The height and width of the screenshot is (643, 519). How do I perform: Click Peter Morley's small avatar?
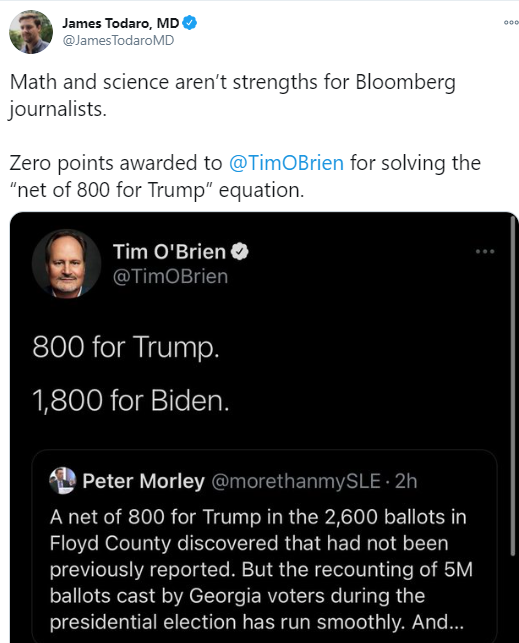tap(63, 480)
